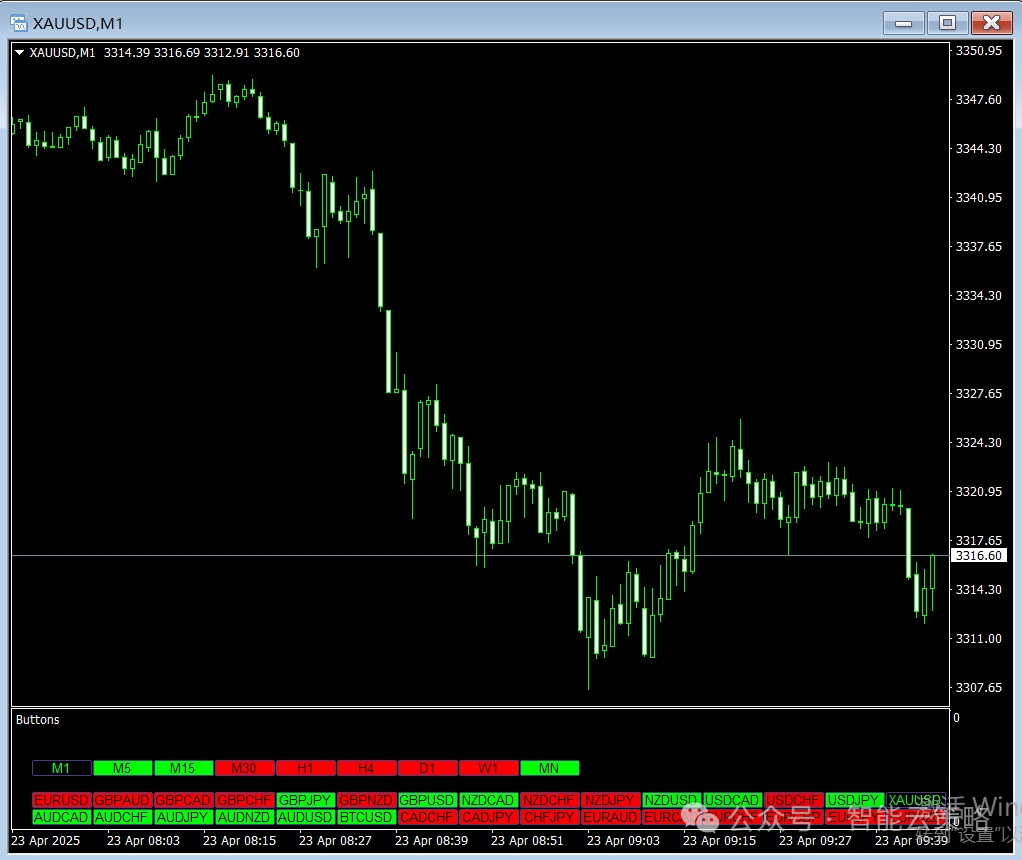Screen dimensions: 1022x860
Task: Open the GBPCAD symbol chart
Action: [x=183, y=800]
